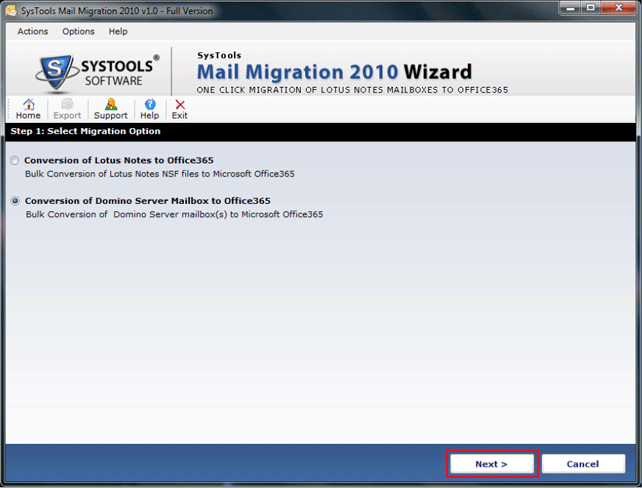
Task: Click the SysTools Software logo
Action: (x=97, y=72)
